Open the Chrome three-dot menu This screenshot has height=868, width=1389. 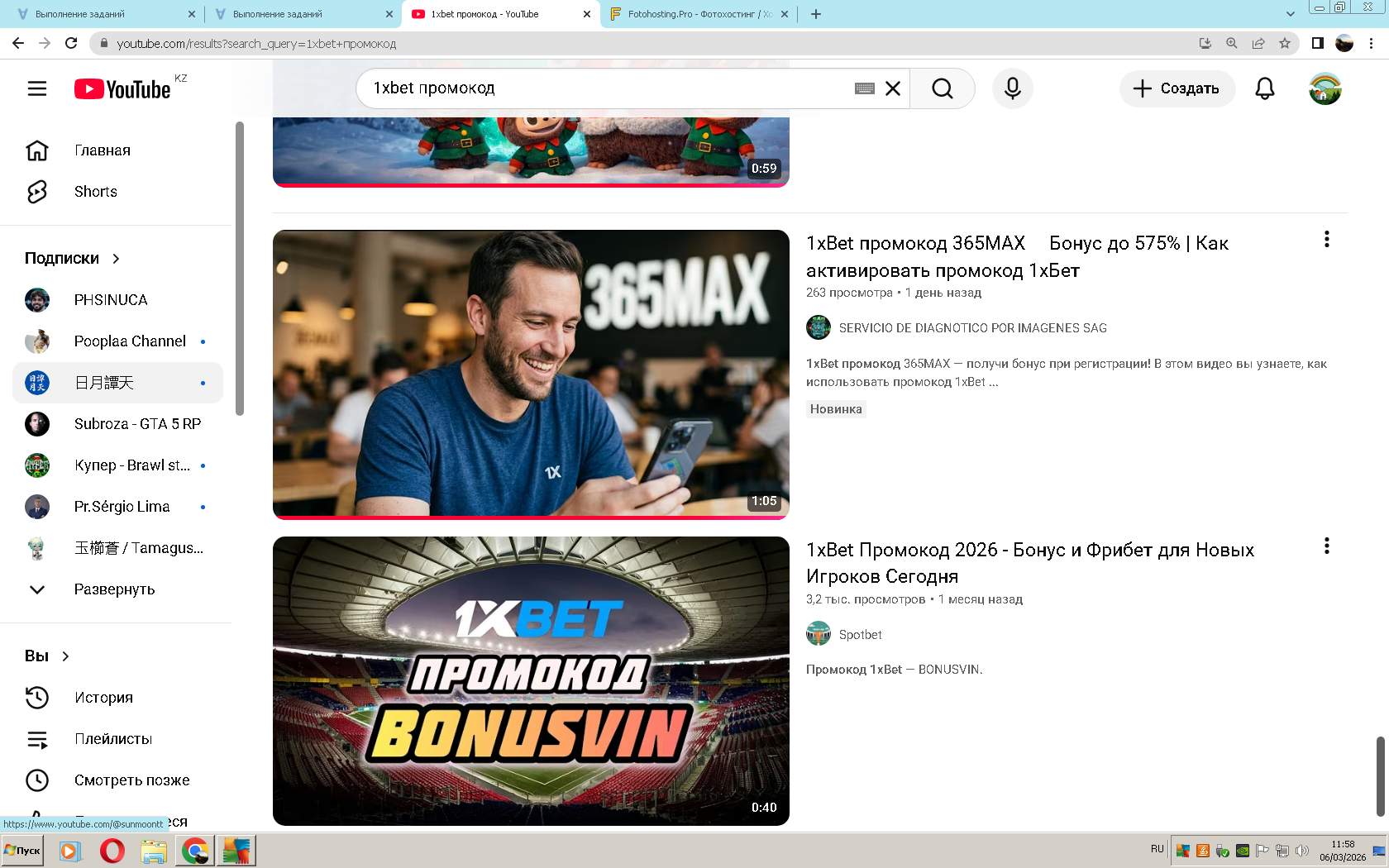click(x=1371, y=43)
